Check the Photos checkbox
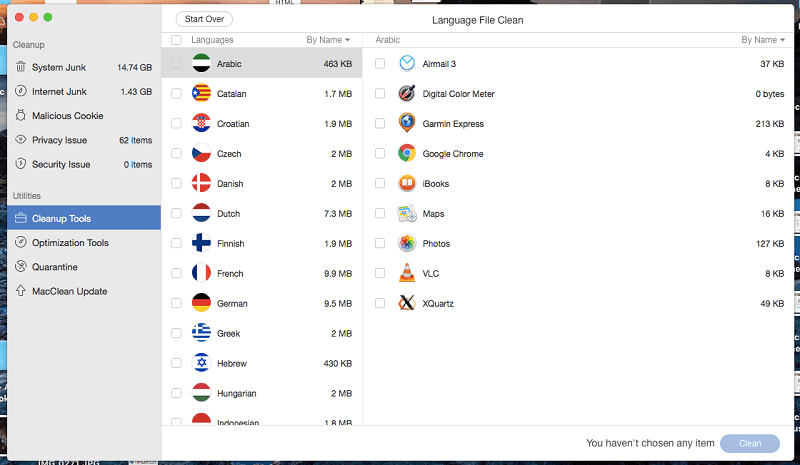 click(380, 243)
